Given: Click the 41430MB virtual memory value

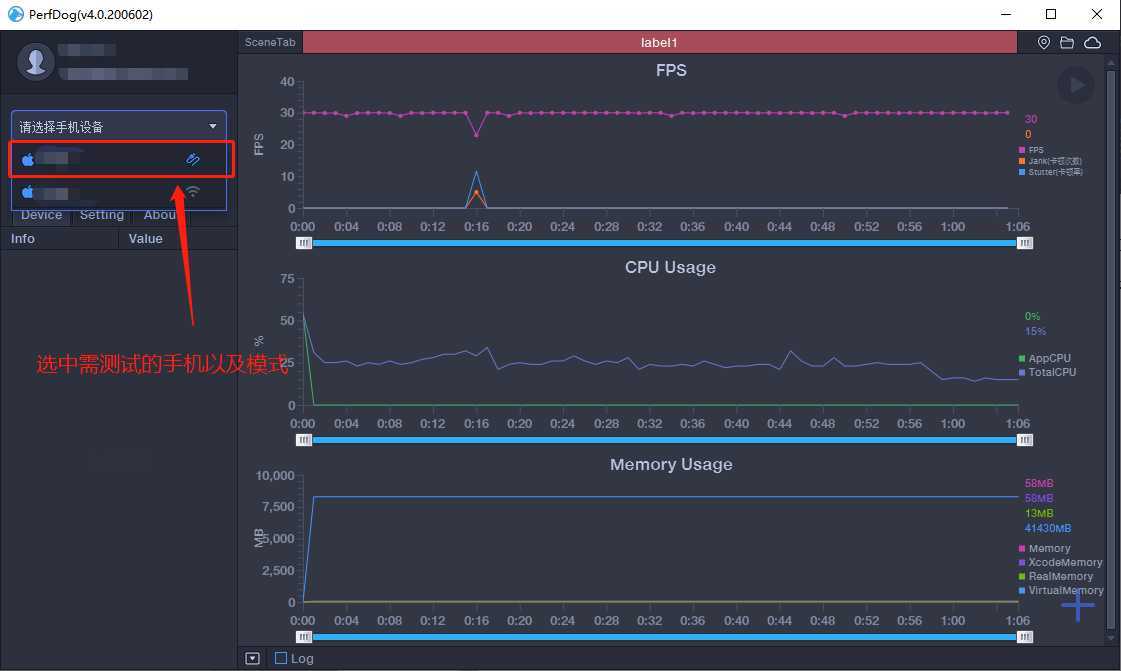Looking at the screenshot, I should (1048, 528).
